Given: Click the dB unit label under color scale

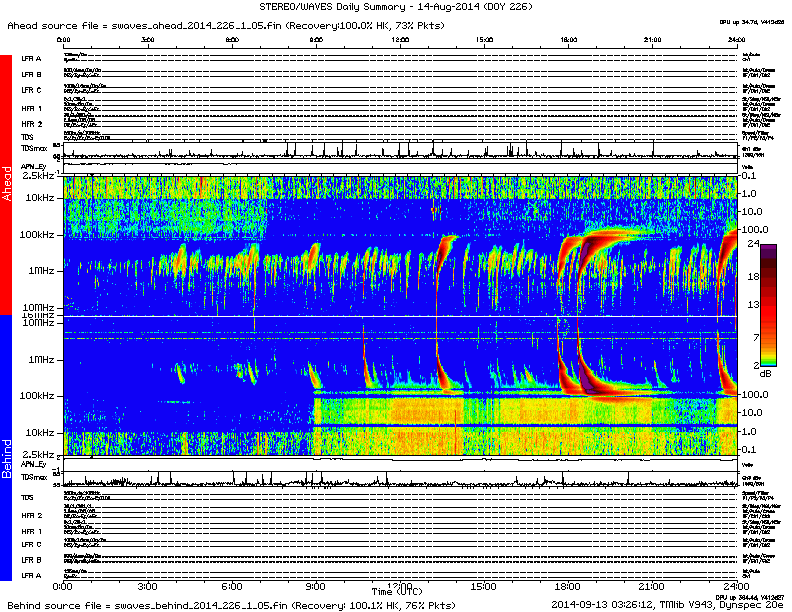Looking at the screenshot, I should point(765,374).
